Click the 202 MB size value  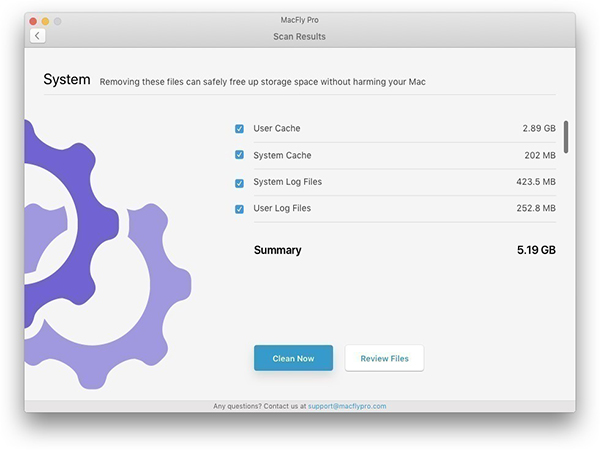click(x=540, y=155)
